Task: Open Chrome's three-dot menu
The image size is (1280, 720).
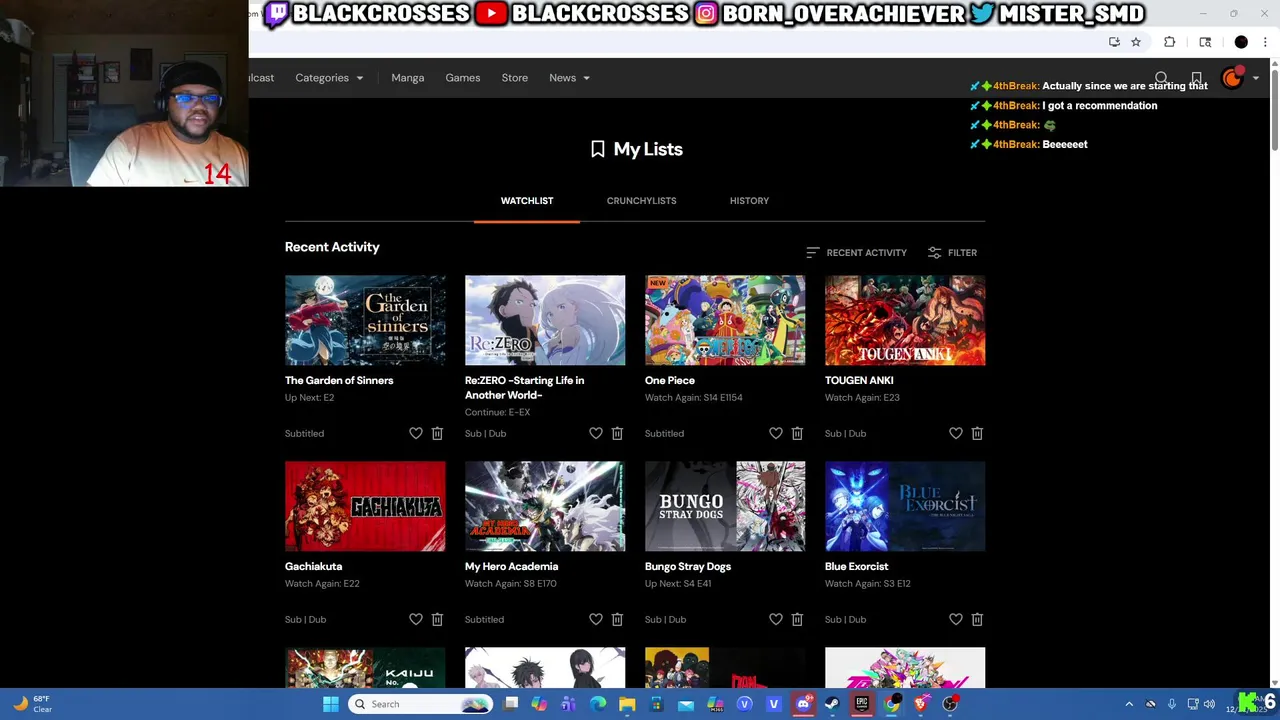Action: click(x=1265, y=42)
